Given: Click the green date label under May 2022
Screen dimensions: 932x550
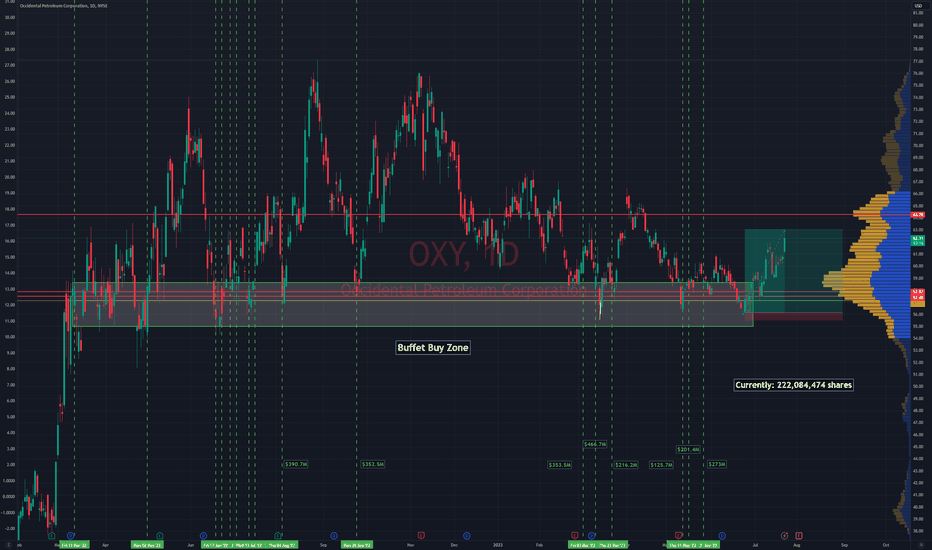Looking at the screenshot, I should (x=147, y=545).
